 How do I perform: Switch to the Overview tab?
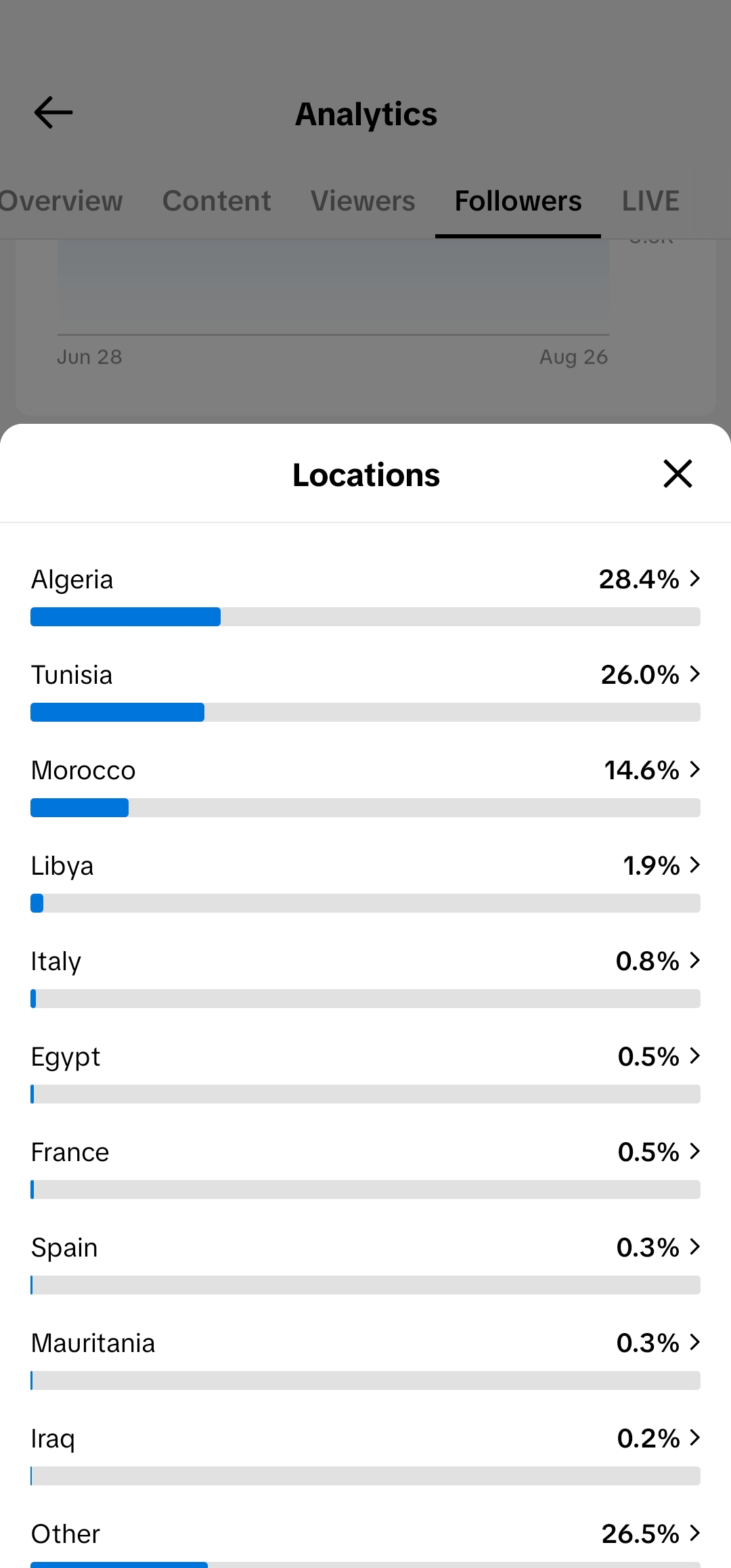coord(61,201)
